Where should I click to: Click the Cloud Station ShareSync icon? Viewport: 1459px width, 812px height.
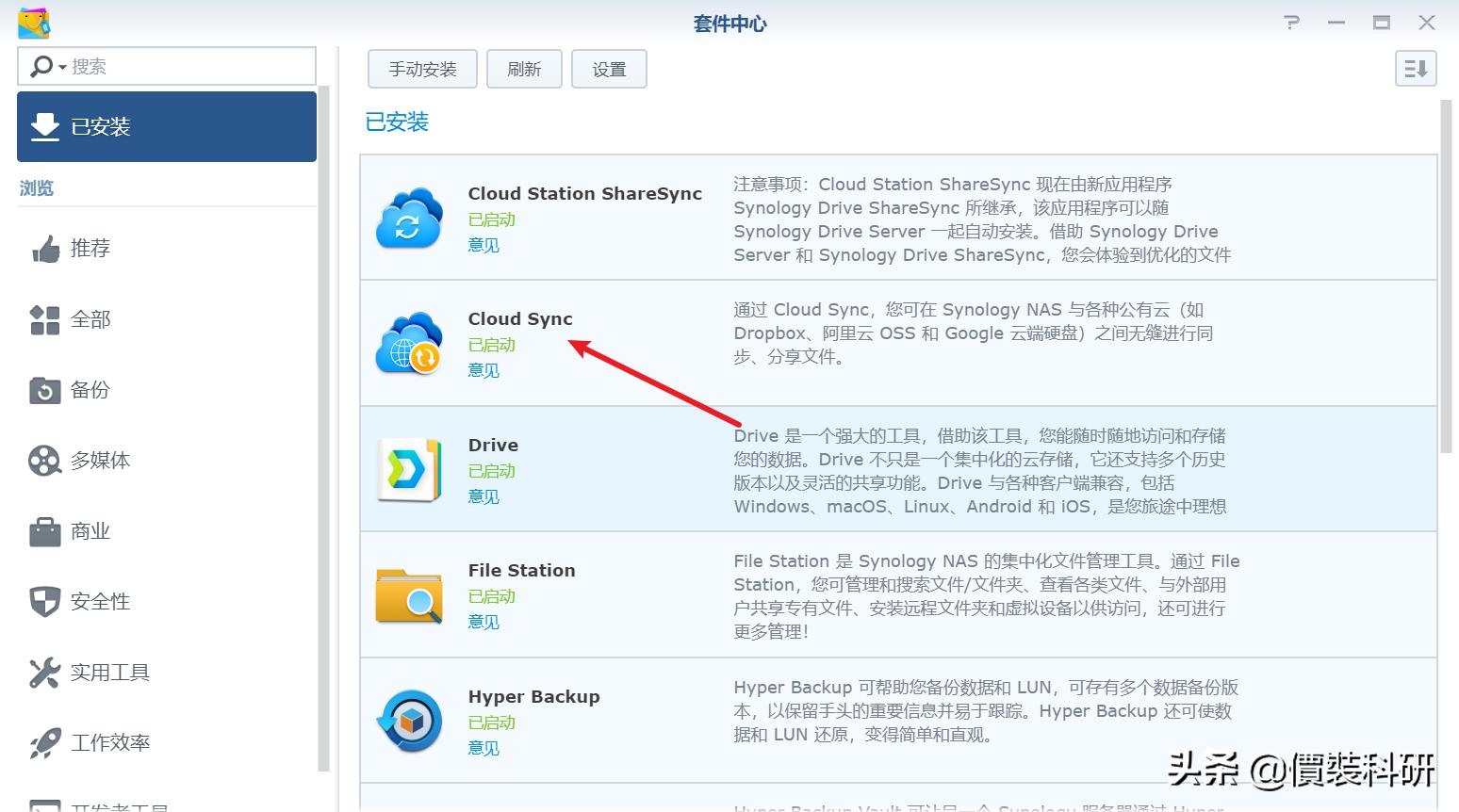(409, 218)
